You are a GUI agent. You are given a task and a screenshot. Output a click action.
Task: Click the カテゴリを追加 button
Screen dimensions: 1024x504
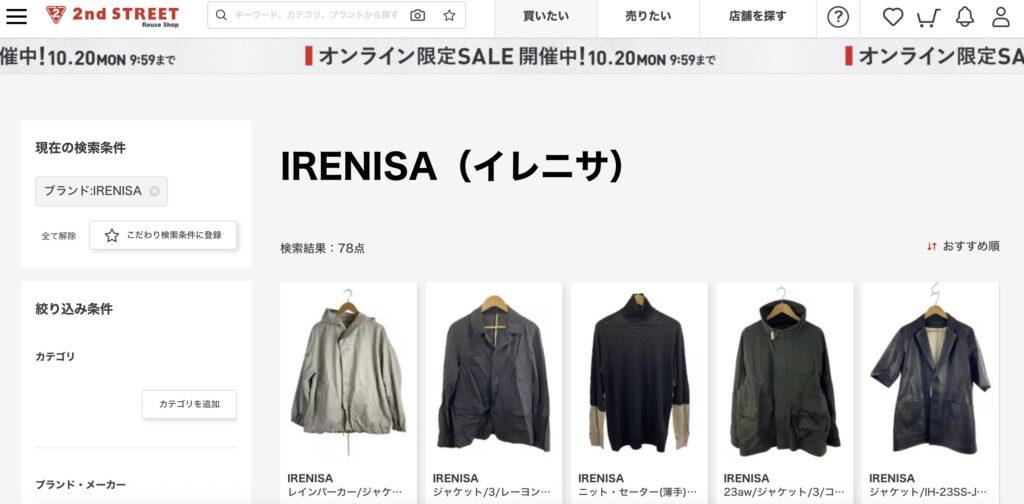point(189,404)
